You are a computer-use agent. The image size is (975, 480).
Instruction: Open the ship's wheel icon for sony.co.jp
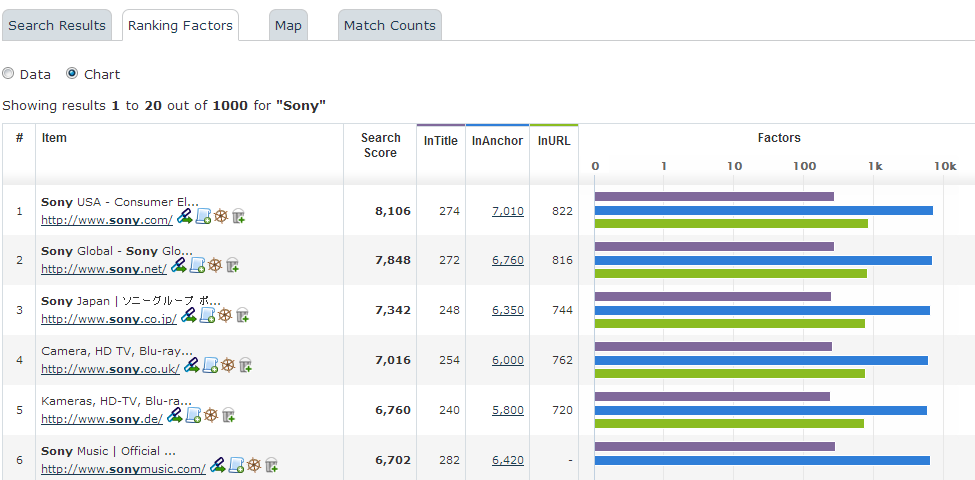225,315
